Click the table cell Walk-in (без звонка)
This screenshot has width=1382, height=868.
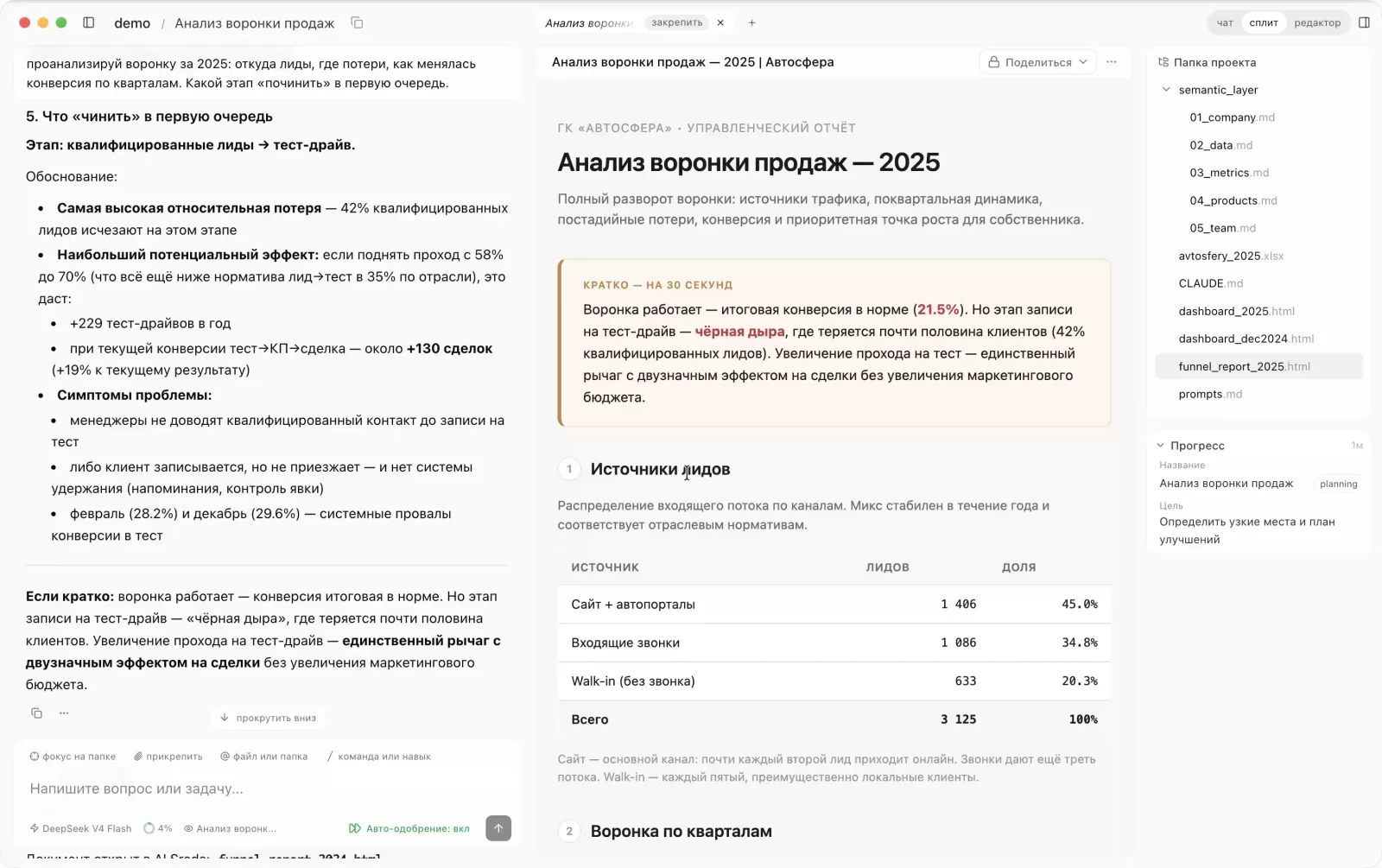pyautogui.click(x=633, y=681)
